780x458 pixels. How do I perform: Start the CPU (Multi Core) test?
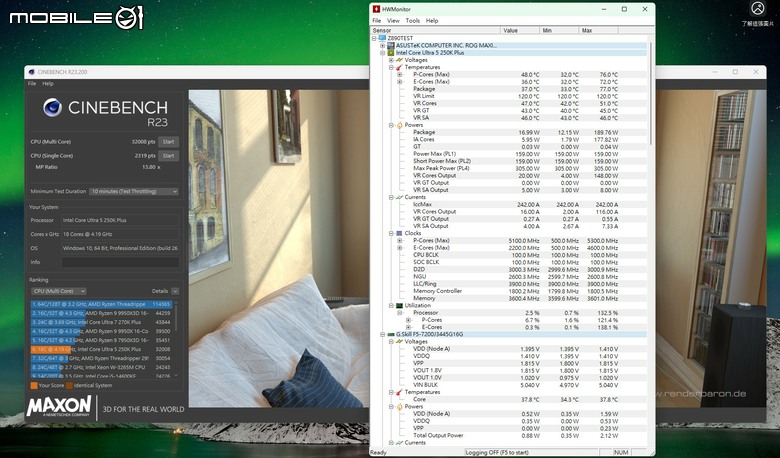[x=168, y=142]
